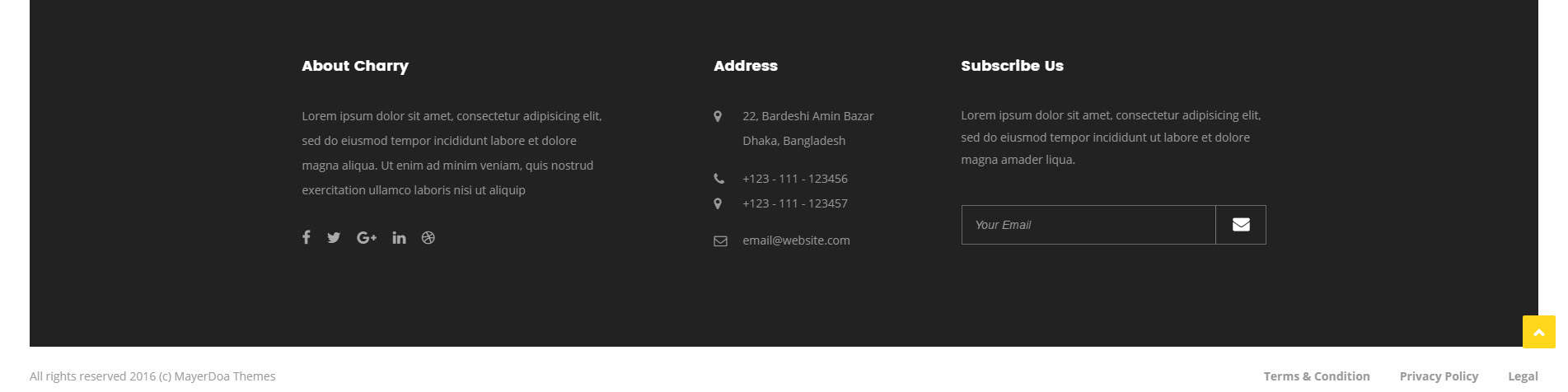The height and width of the screenshot is (392, 1568).
Task: Visit the LinkedIn social icon
Action: pos(399,238)
